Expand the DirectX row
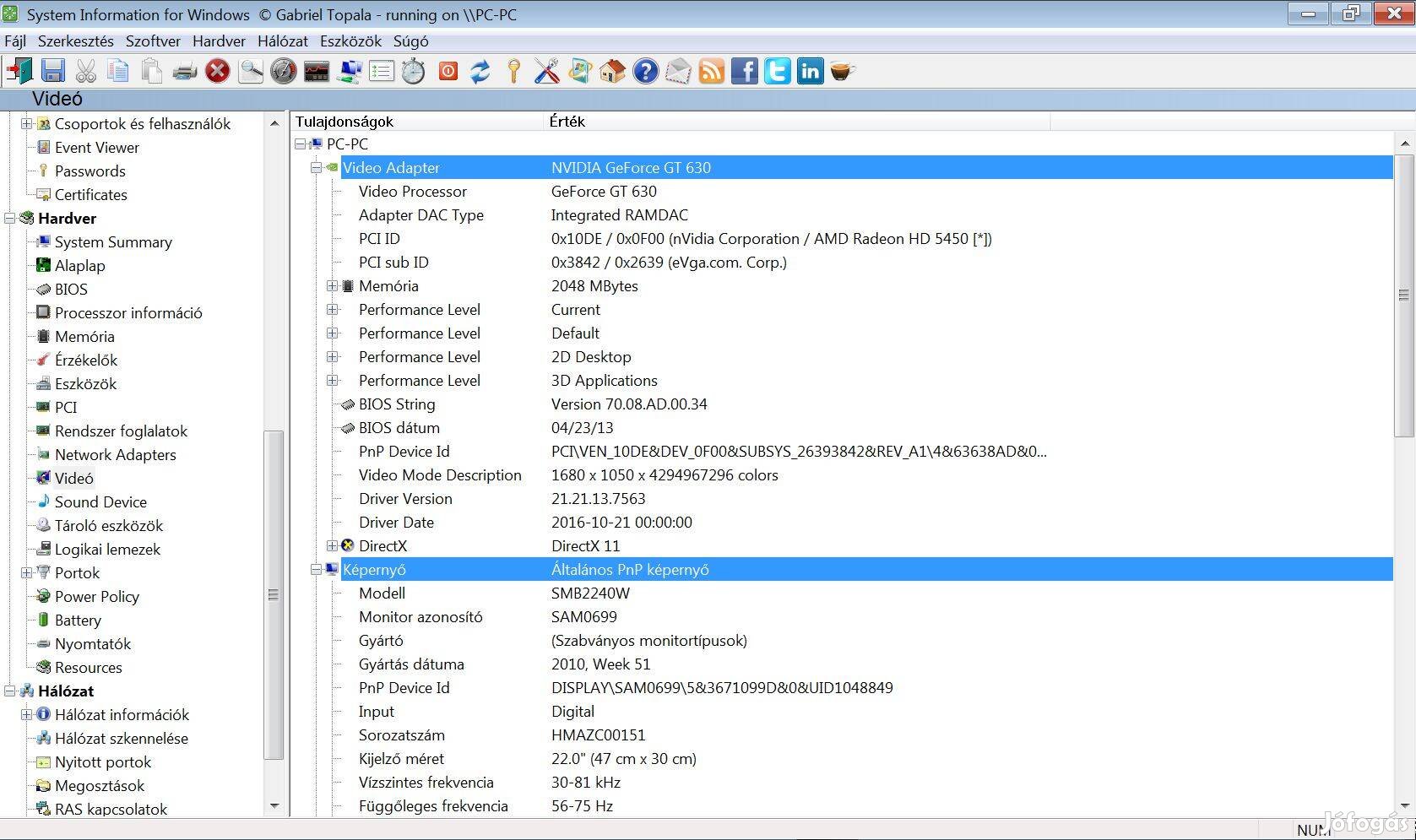Image resolution: width=1416 pixels, height=840 pixels. pyautogui.click(x=332, y=545)
